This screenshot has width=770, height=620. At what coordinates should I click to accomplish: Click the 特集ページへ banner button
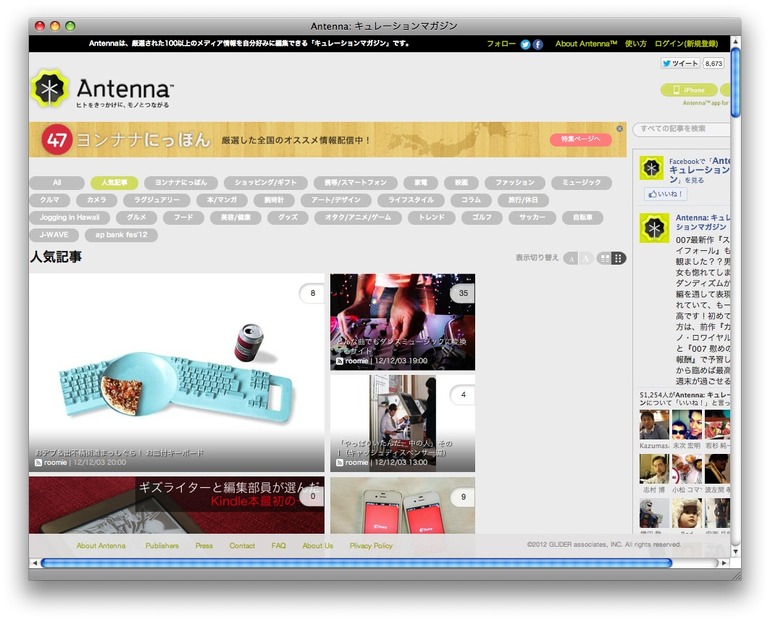(581, 139)
